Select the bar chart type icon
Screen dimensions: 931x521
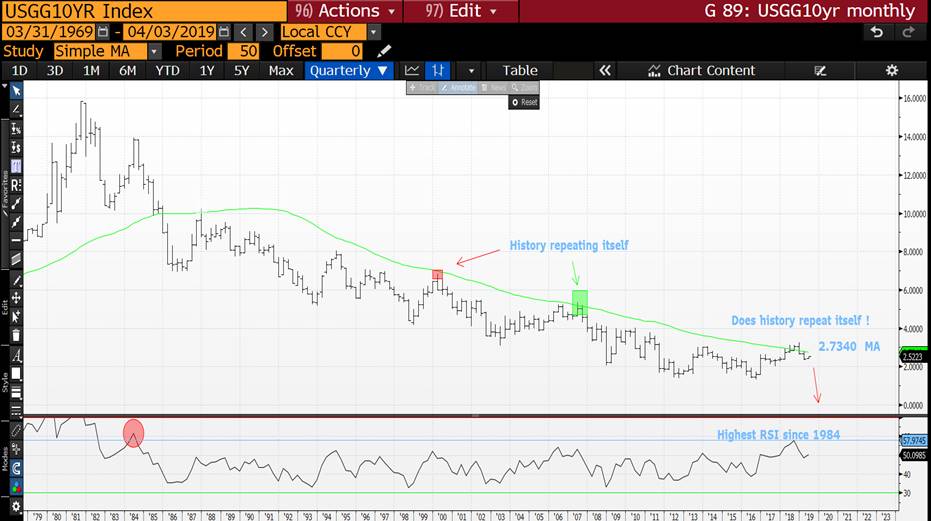[x=438, y=70]
